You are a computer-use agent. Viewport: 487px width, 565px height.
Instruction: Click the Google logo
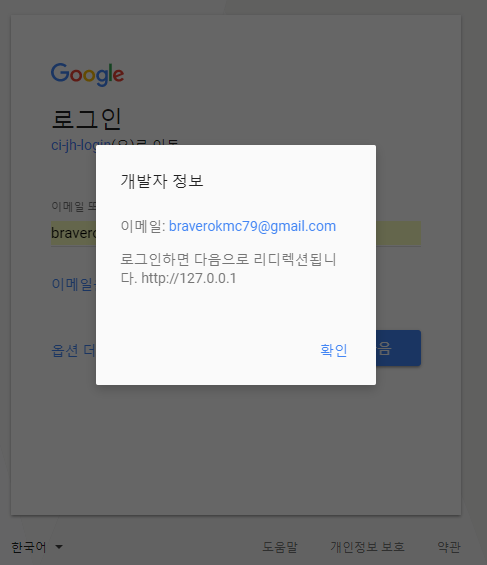(88, 75)
